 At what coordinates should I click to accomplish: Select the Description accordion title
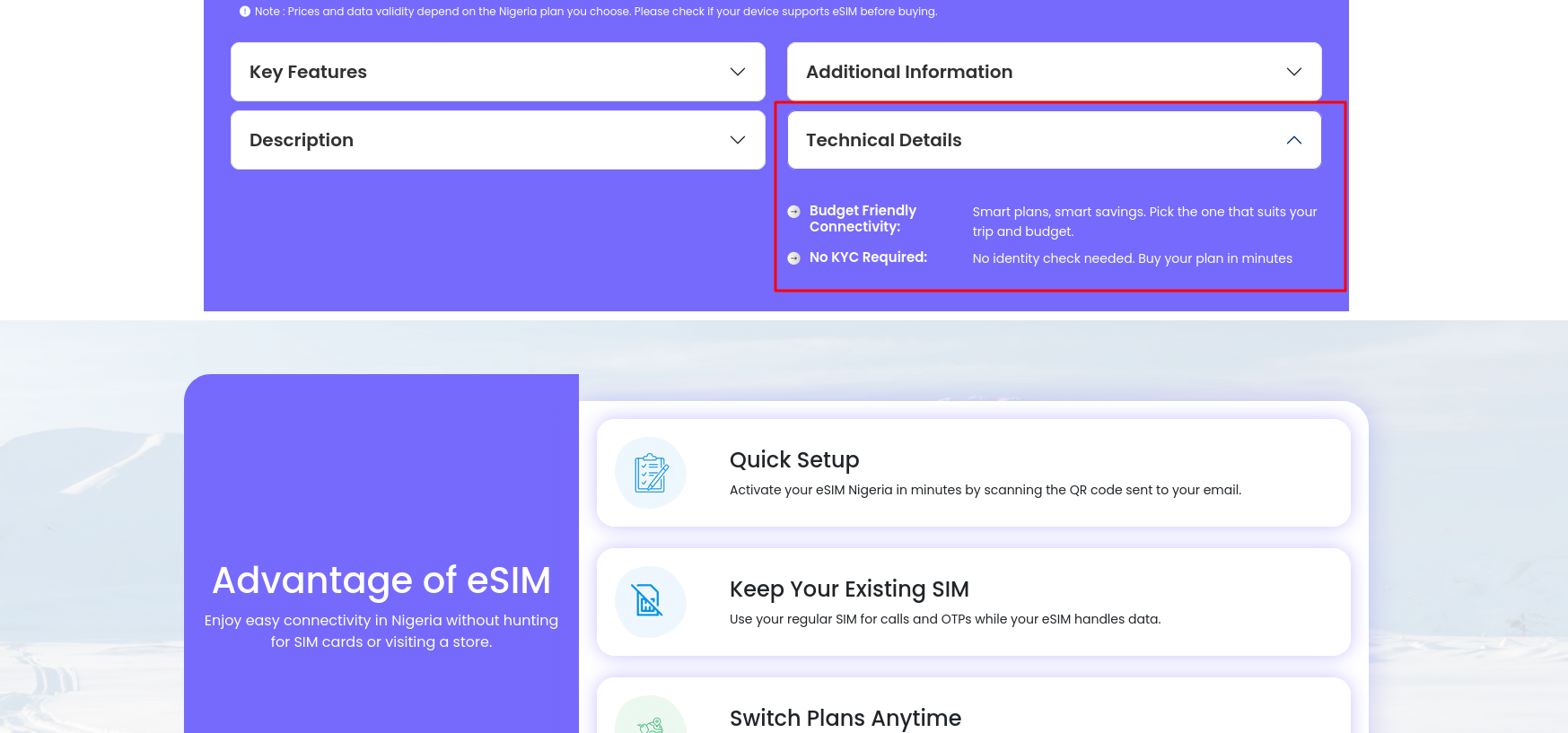(302, 140)
